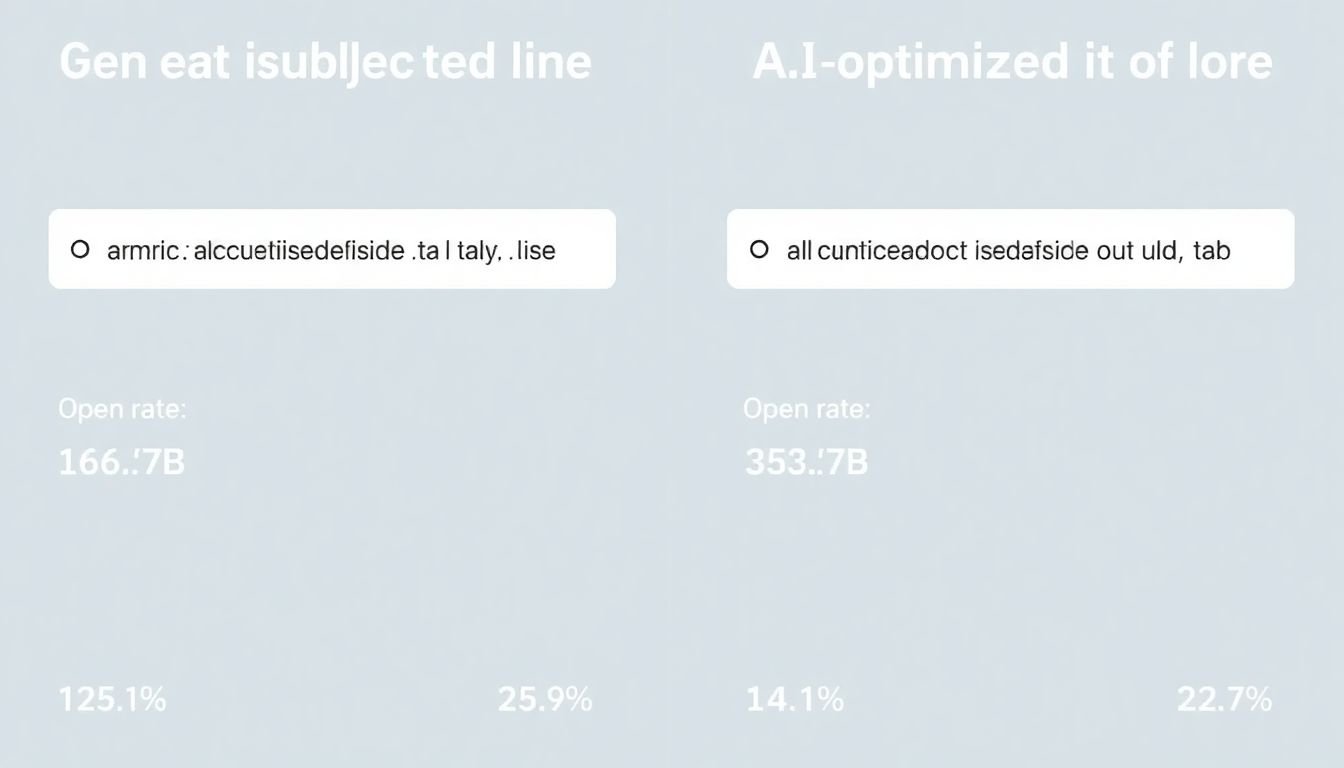The width and height of the screenshot is (1344, 768).
Task: Click the left column 'Open rate:' label
Action: [x=122, y=409]
